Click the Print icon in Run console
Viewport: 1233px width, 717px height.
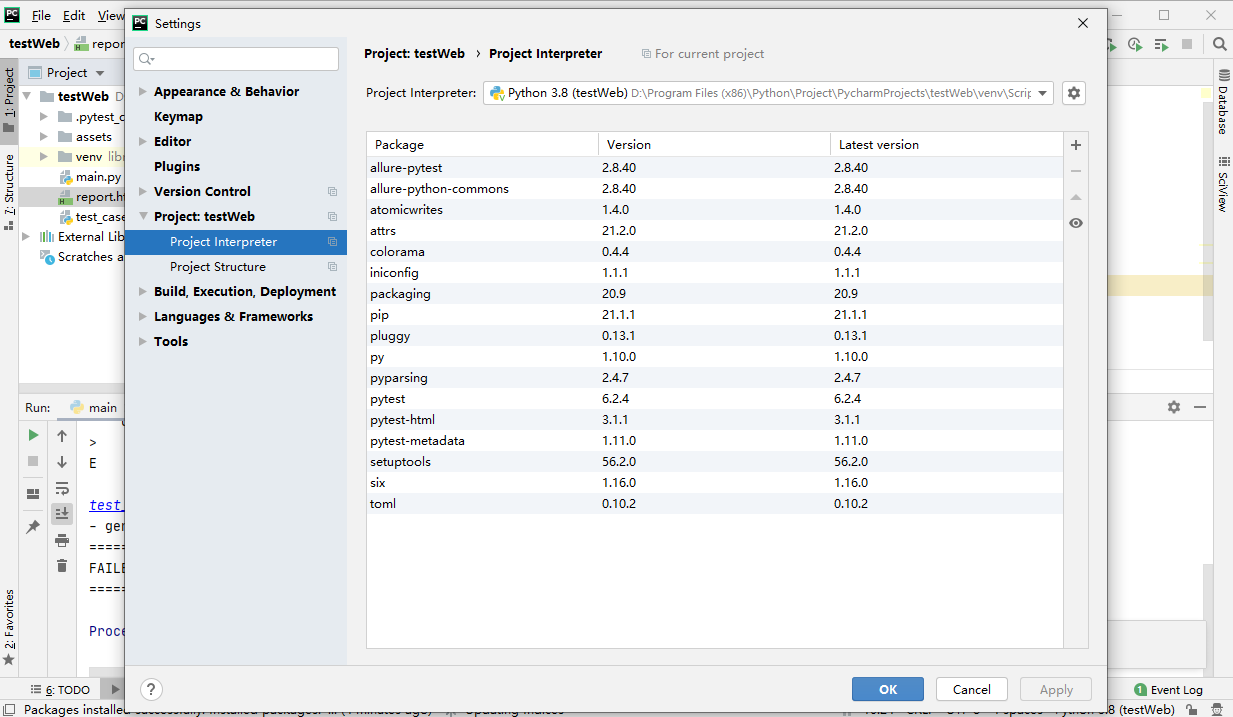[x=62, y=540]
